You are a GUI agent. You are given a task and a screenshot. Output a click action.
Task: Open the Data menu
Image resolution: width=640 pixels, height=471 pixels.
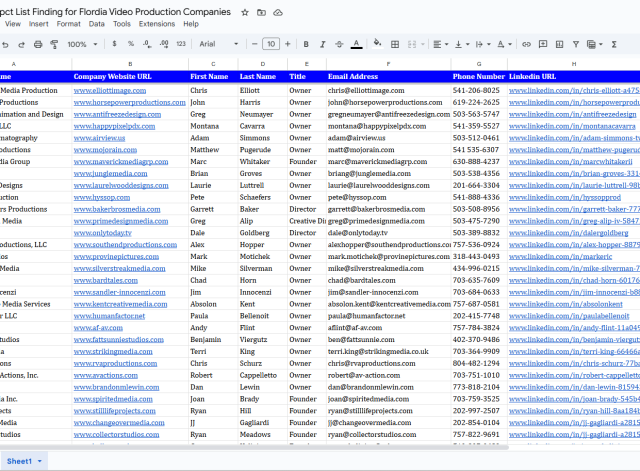[x=97, y=24]
